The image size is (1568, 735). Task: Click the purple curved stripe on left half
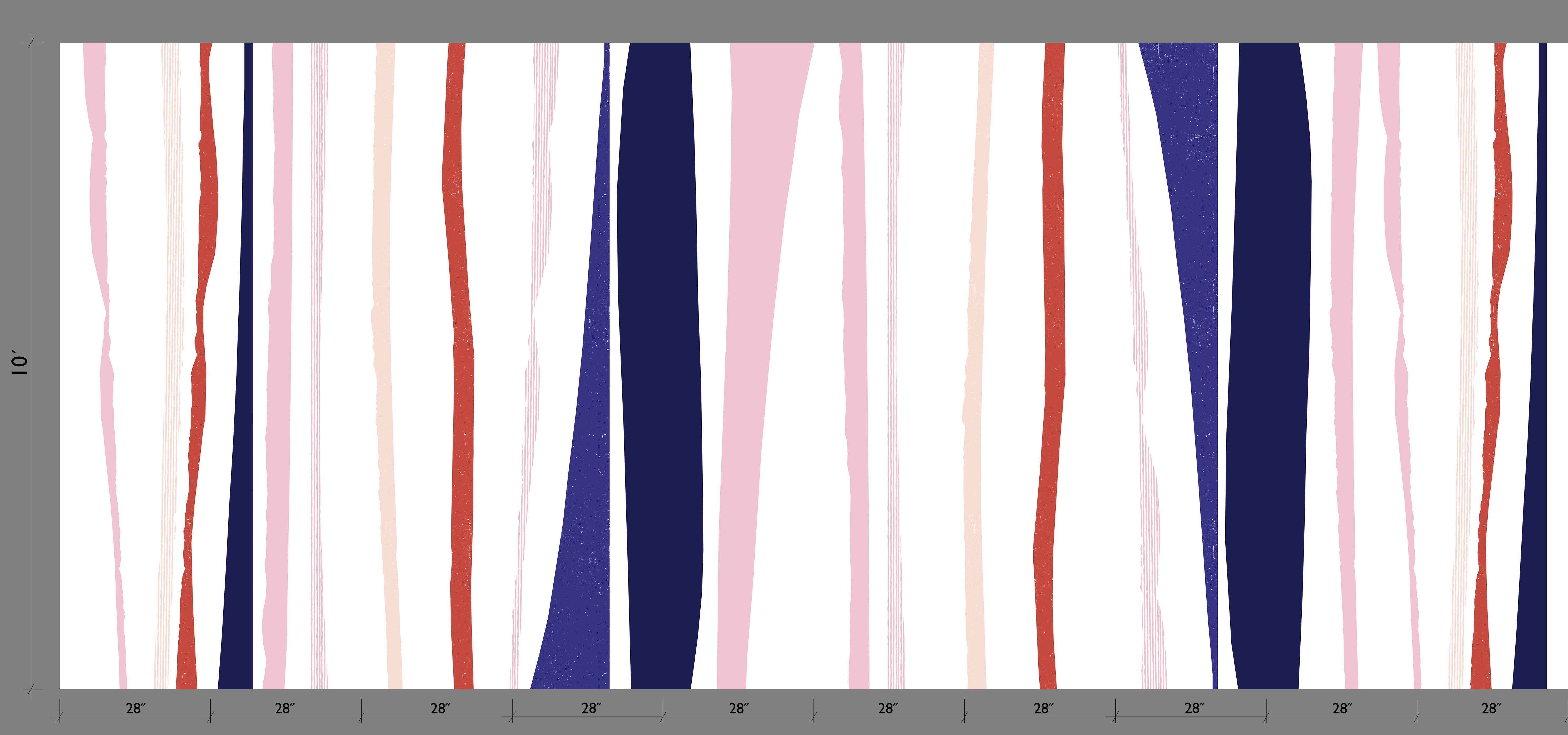(587, 487)
